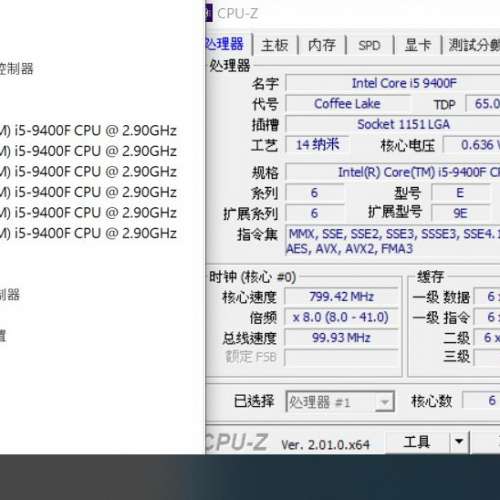This screenshot has width=500, height=500.
Task: Click the instruction set list MMX, SSE
Action: pos(393,241)
